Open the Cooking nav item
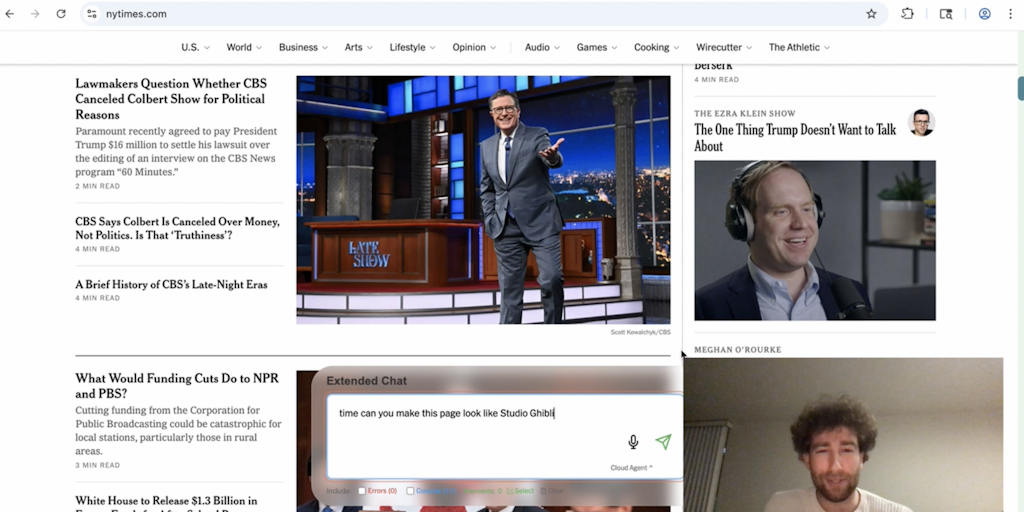 [656, 47]
